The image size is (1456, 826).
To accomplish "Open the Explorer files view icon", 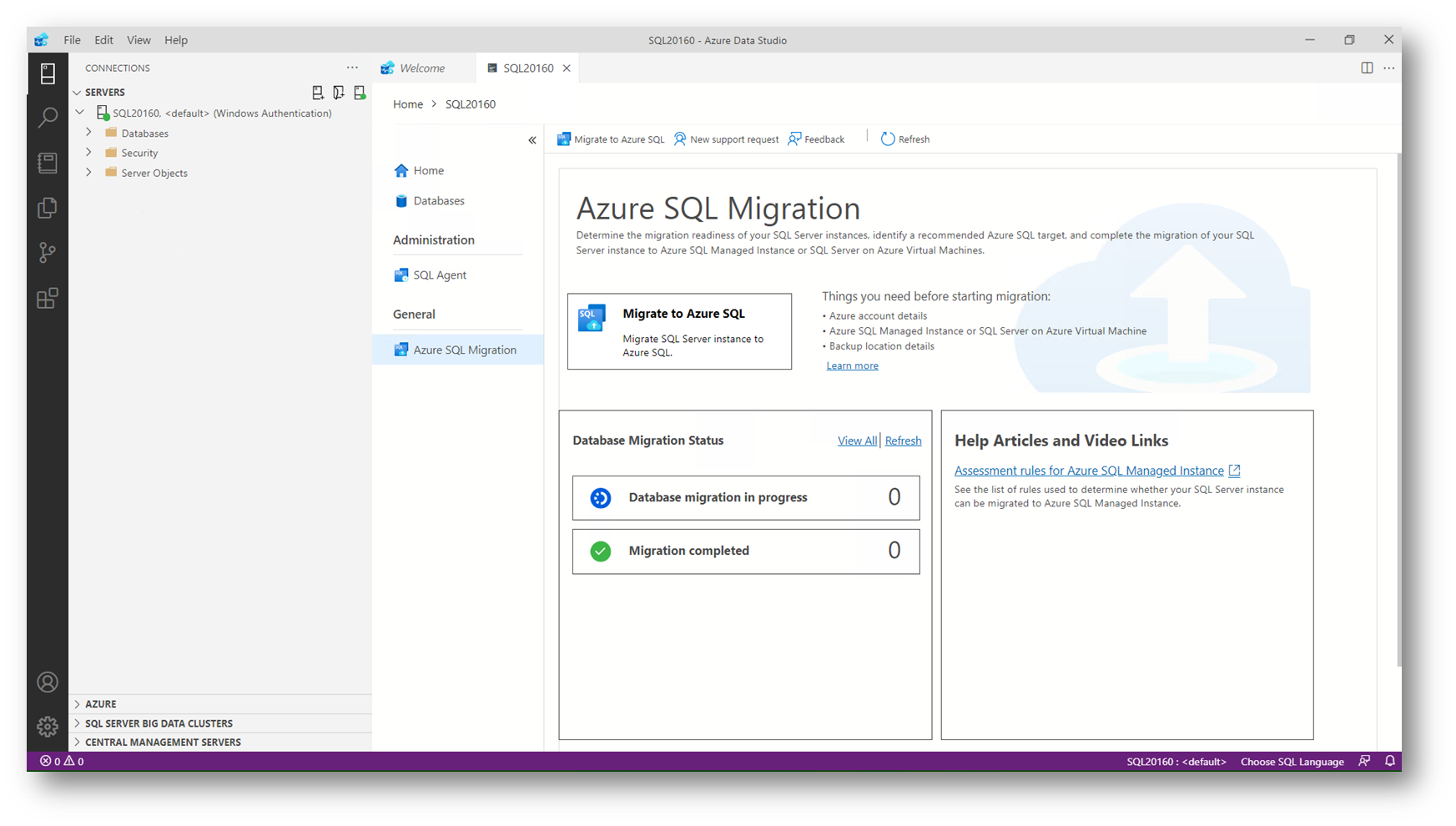I will [x=48, y=208].
